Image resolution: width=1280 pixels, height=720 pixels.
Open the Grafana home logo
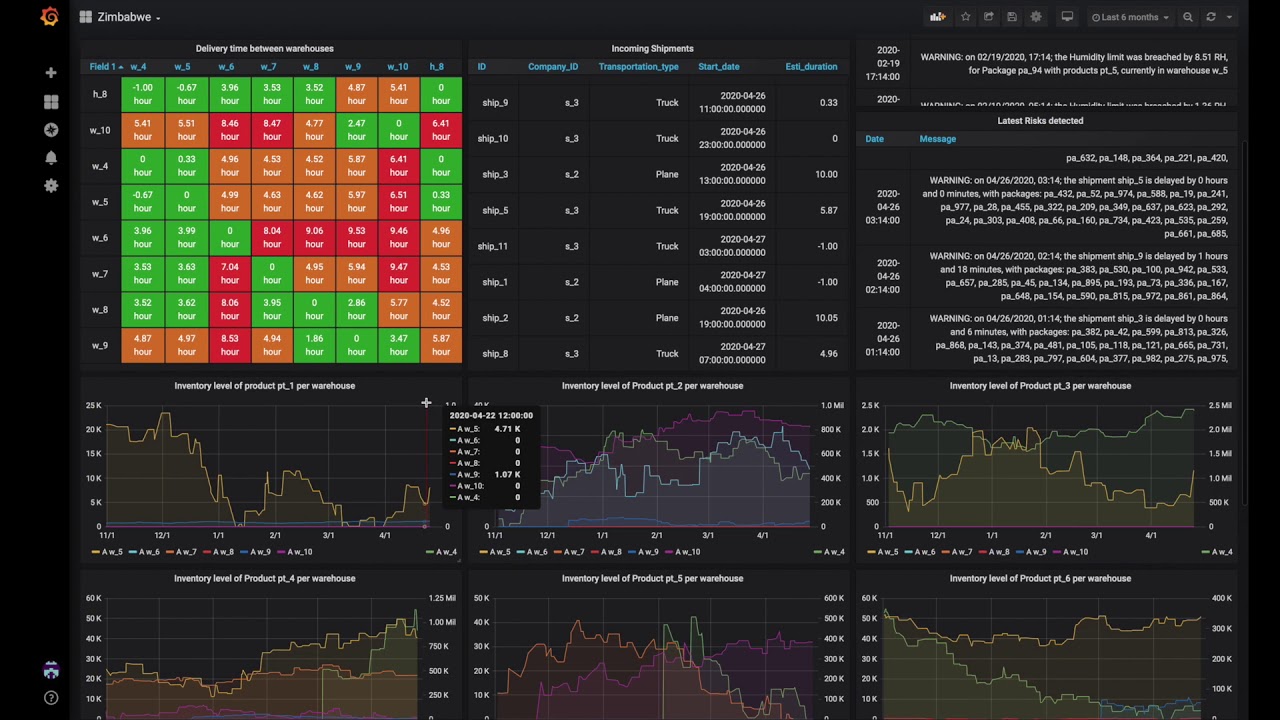click(x=50, y=17)
